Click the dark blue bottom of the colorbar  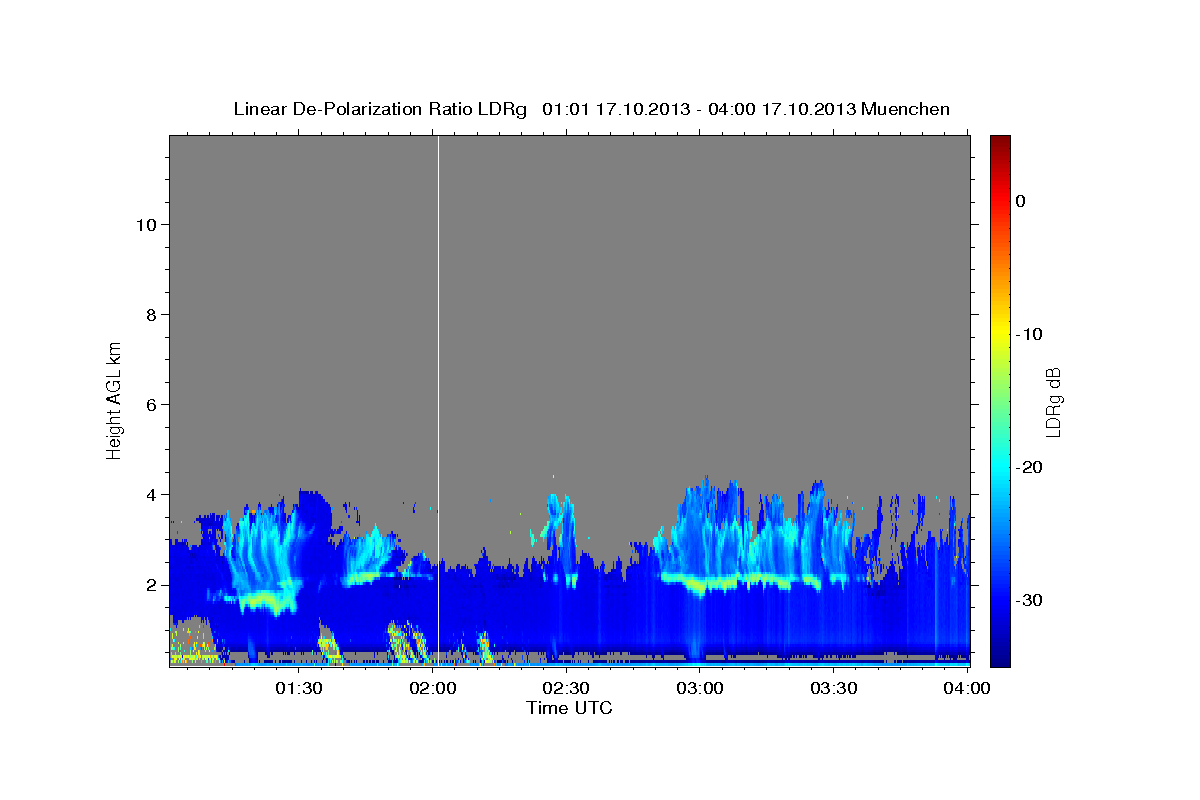coord(1000,655)
